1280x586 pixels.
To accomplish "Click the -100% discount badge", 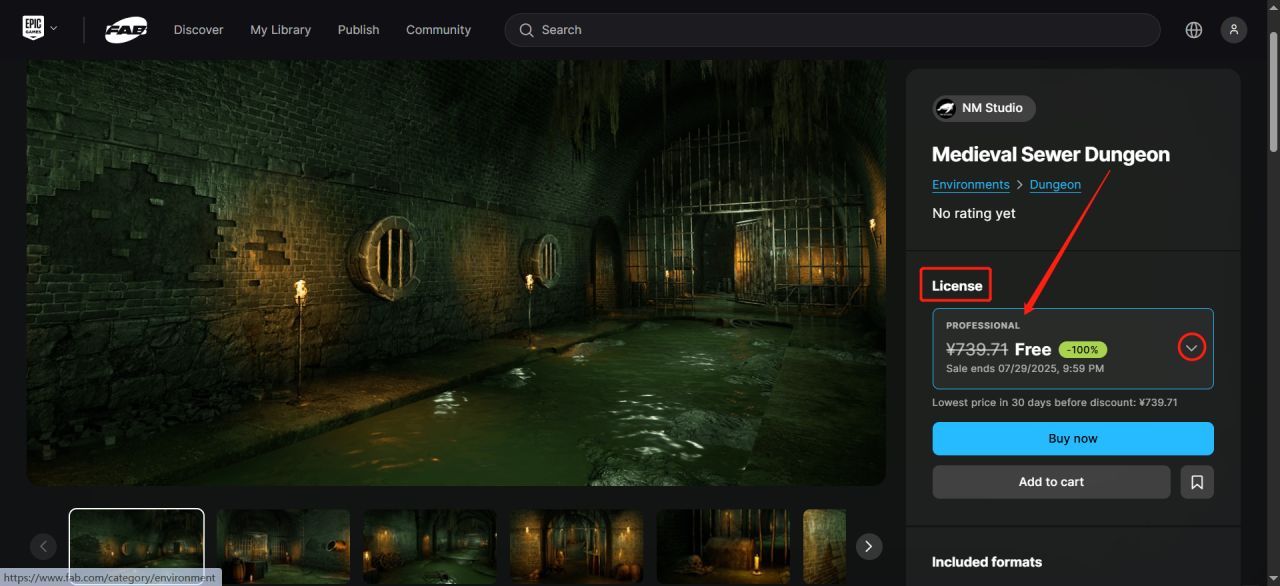I will coord(1083,350).
